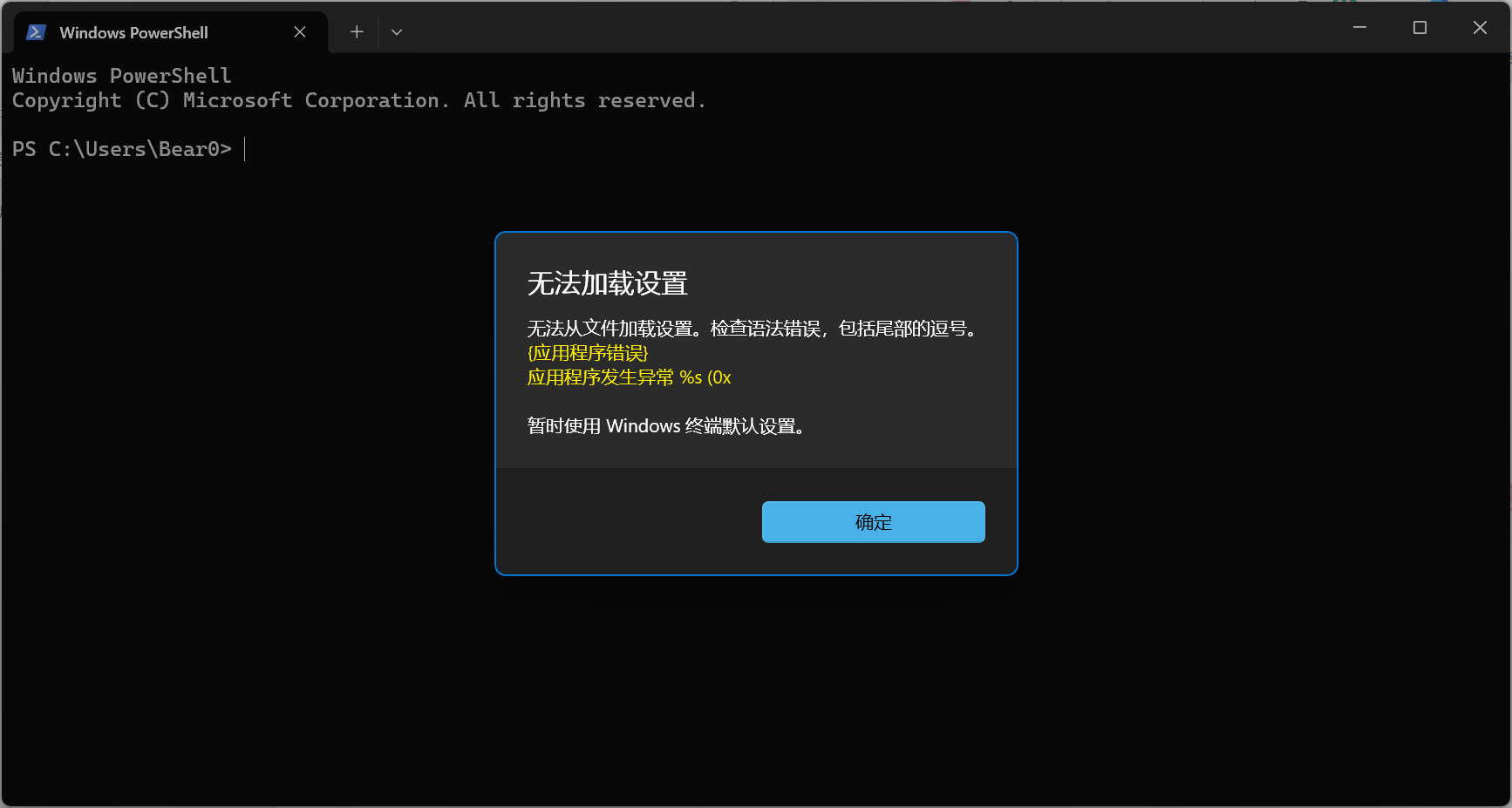Click the yellow {应用程序错误} text
Image resolution: width=1512 pixels, height=808 pixels.
(x=588, y=353)
